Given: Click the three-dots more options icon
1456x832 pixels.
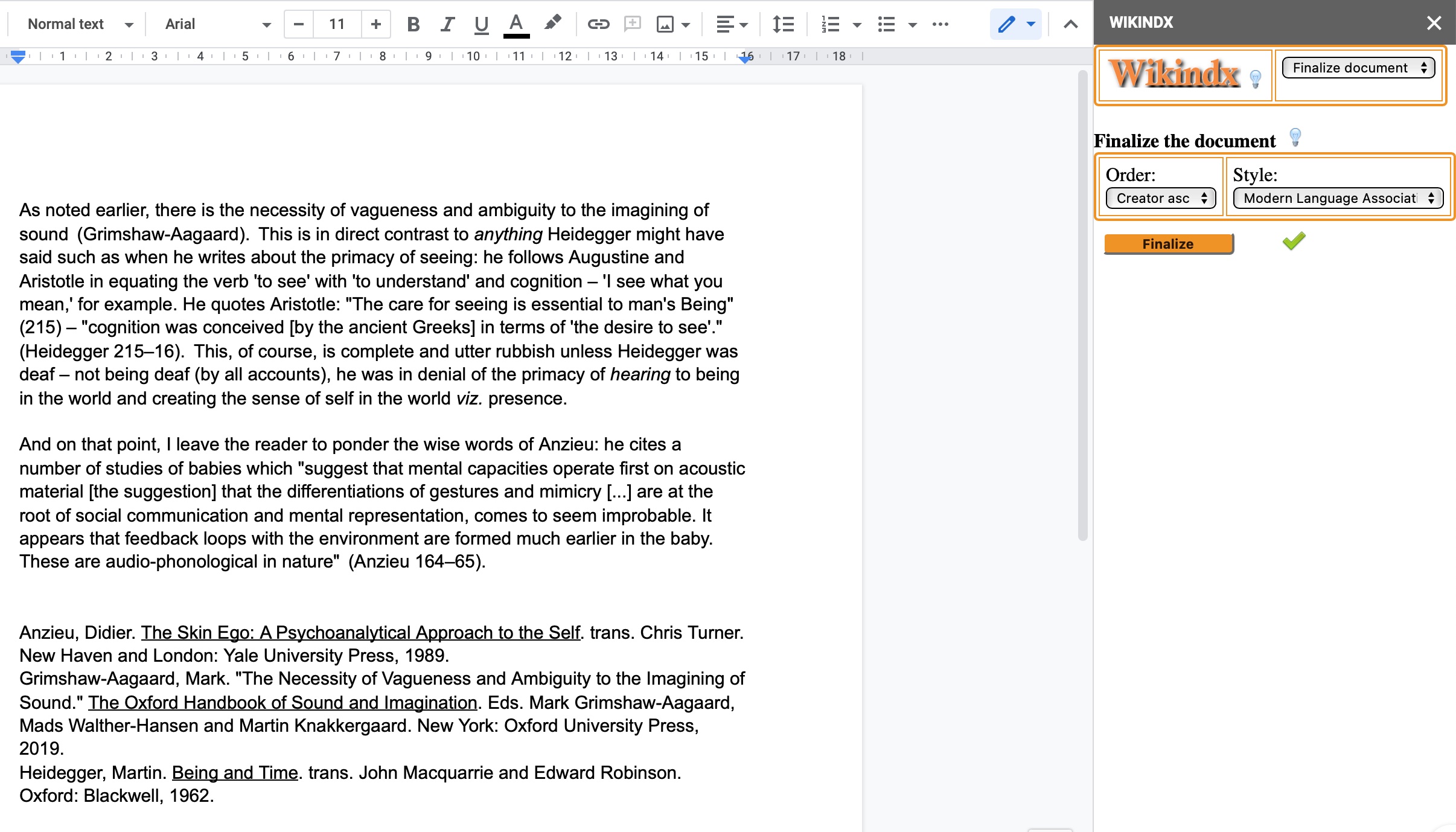Looking at the screenshot, I should point(940,24).
